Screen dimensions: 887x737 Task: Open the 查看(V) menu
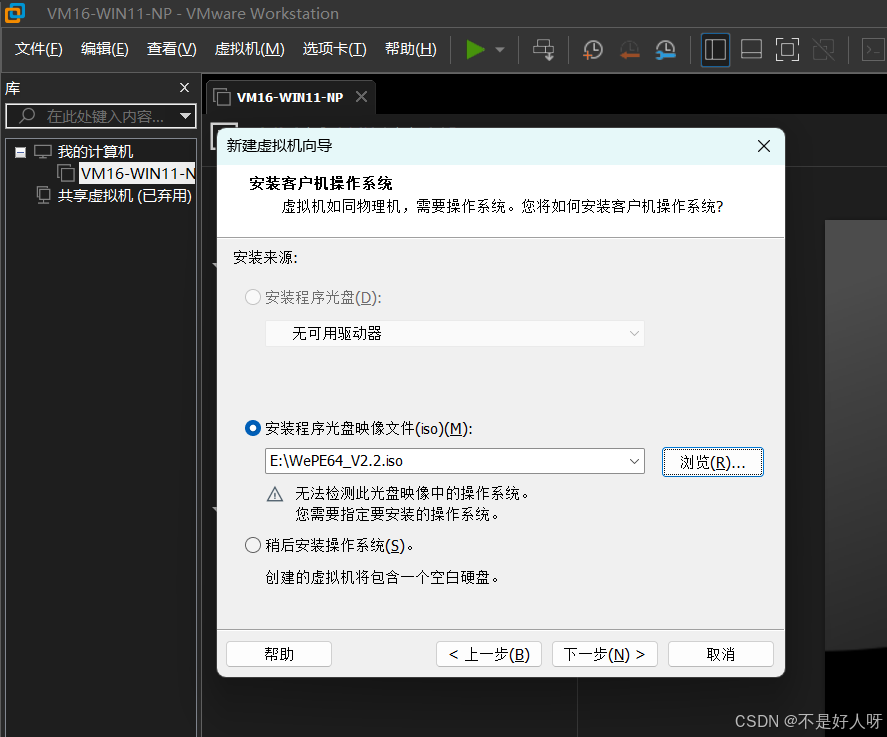pos(171,49)
